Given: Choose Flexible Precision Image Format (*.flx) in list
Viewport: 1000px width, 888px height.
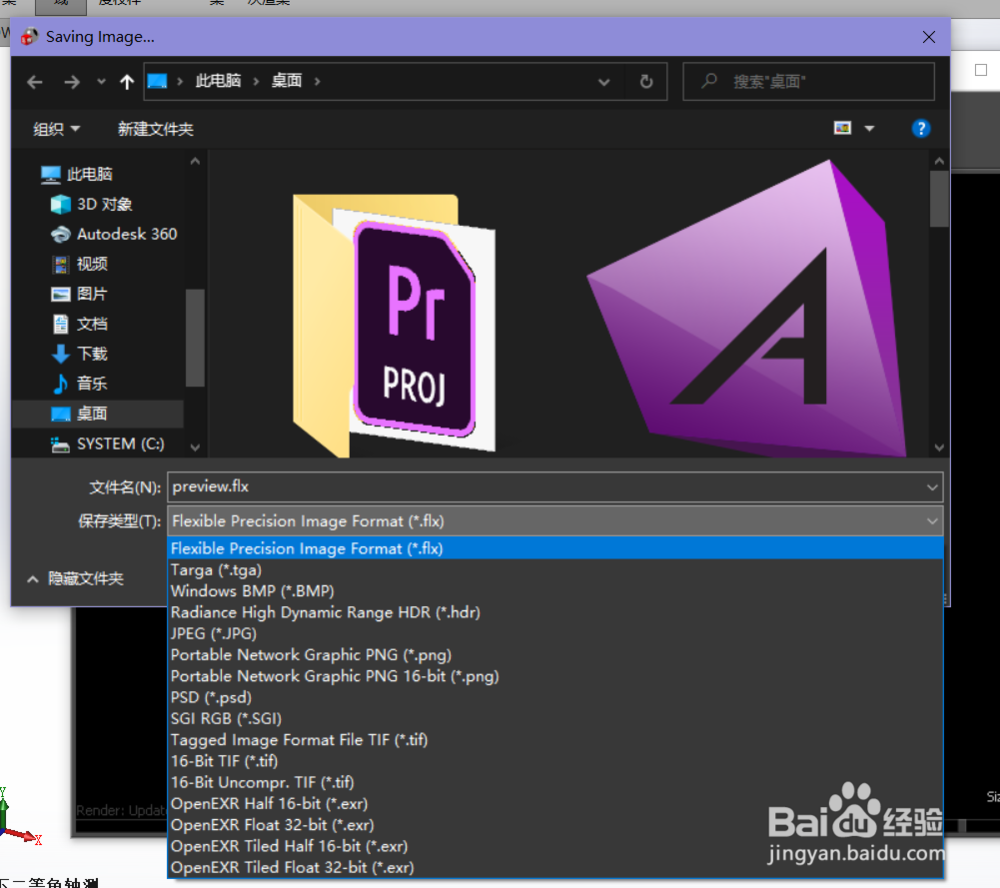Looking at the screenshot, I should (555, 549).
